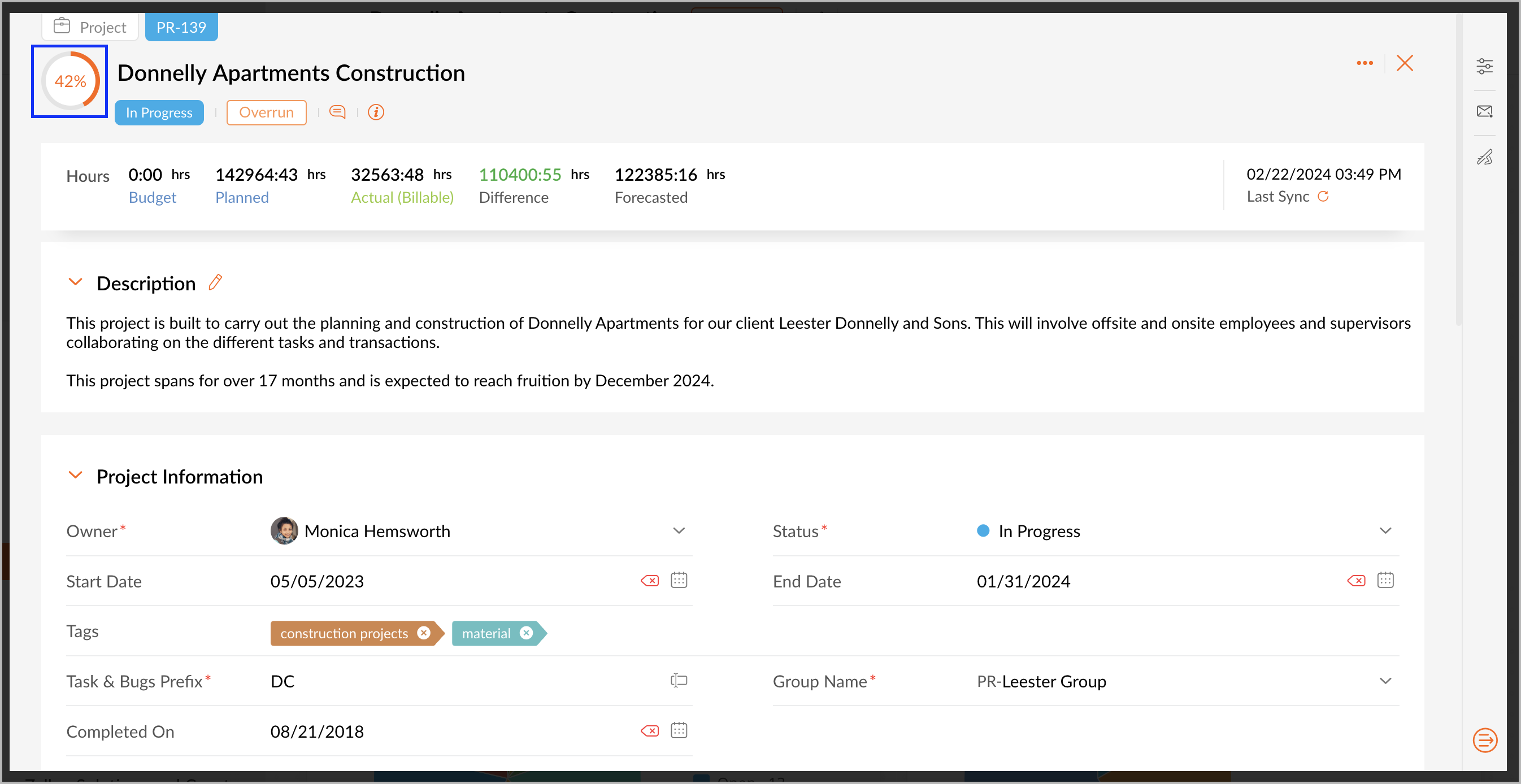Refresh Last Sync icon
This screenshot has width=1521, height=784.
[1323, 197]
